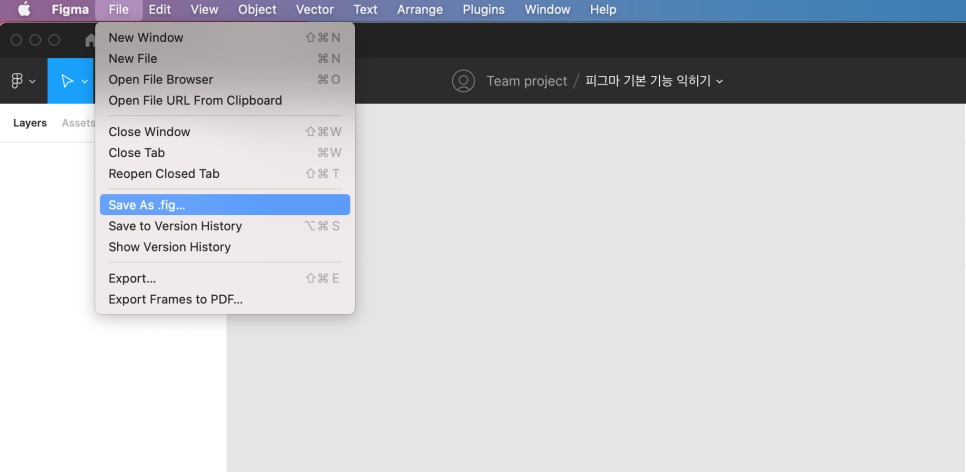Select Open File URL From Clipboard
This screenshot has height=472, width=966.
(x=225, y=100)
